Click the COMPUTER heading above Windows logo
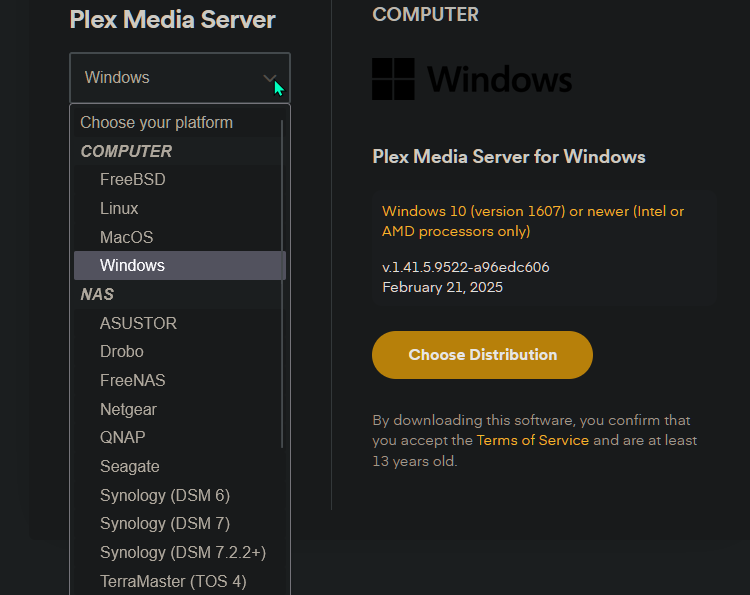The height and width of the screenshot is (595, 750). click(425, 14)
